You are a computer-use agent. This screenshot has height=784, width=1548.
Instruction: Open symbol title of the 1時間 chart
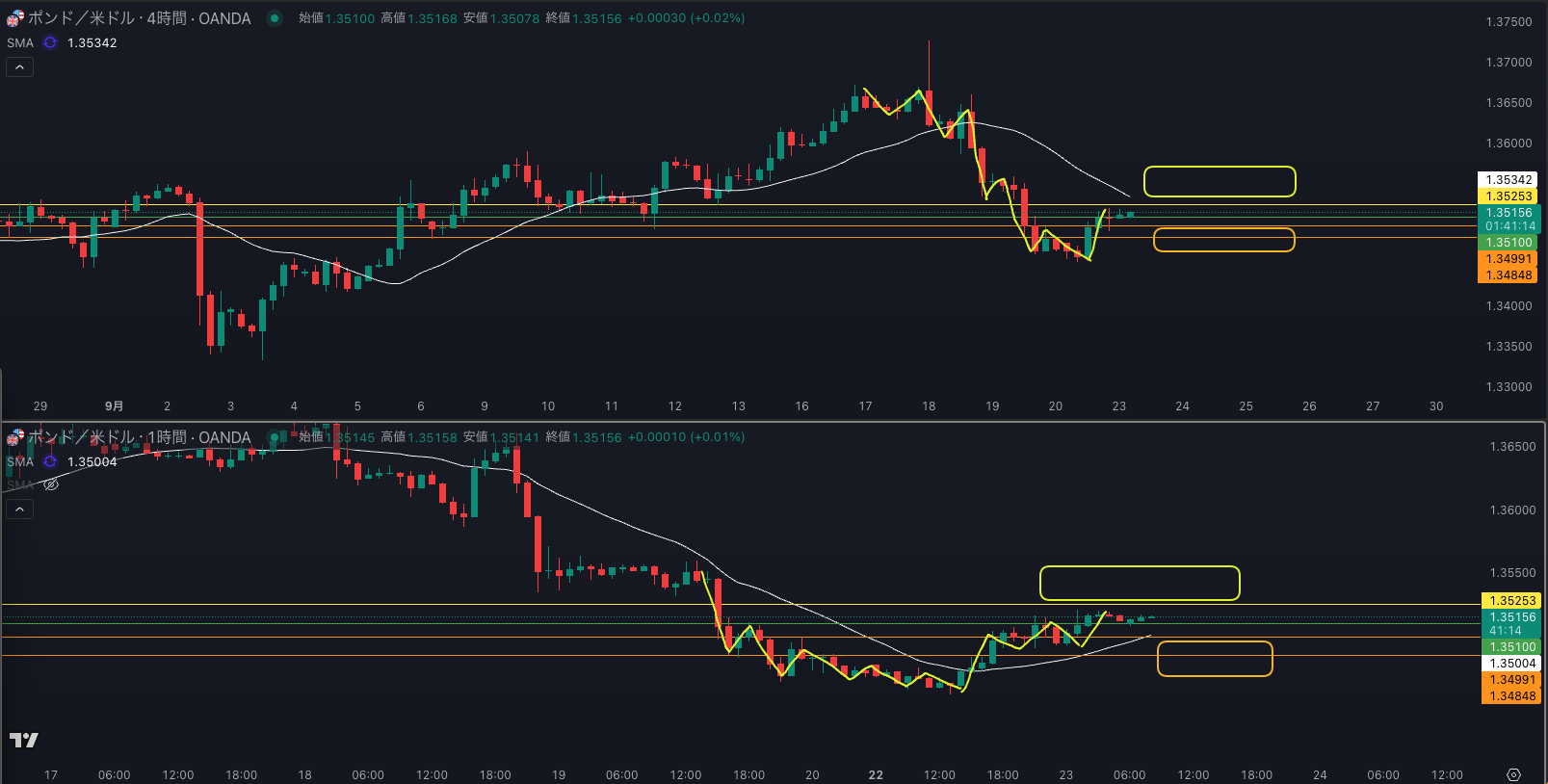pos(139,437)
